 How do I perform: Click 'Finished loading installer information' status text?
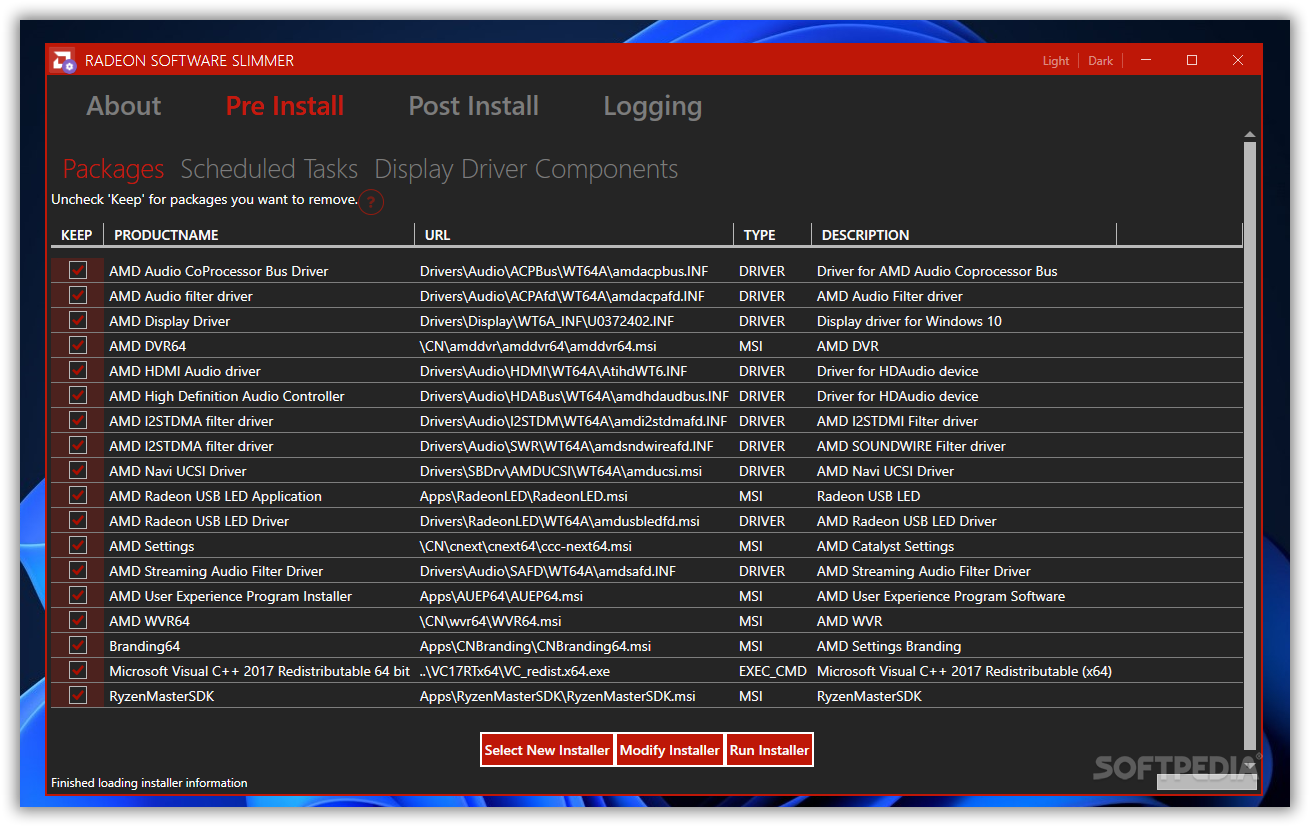pos(149,783)
